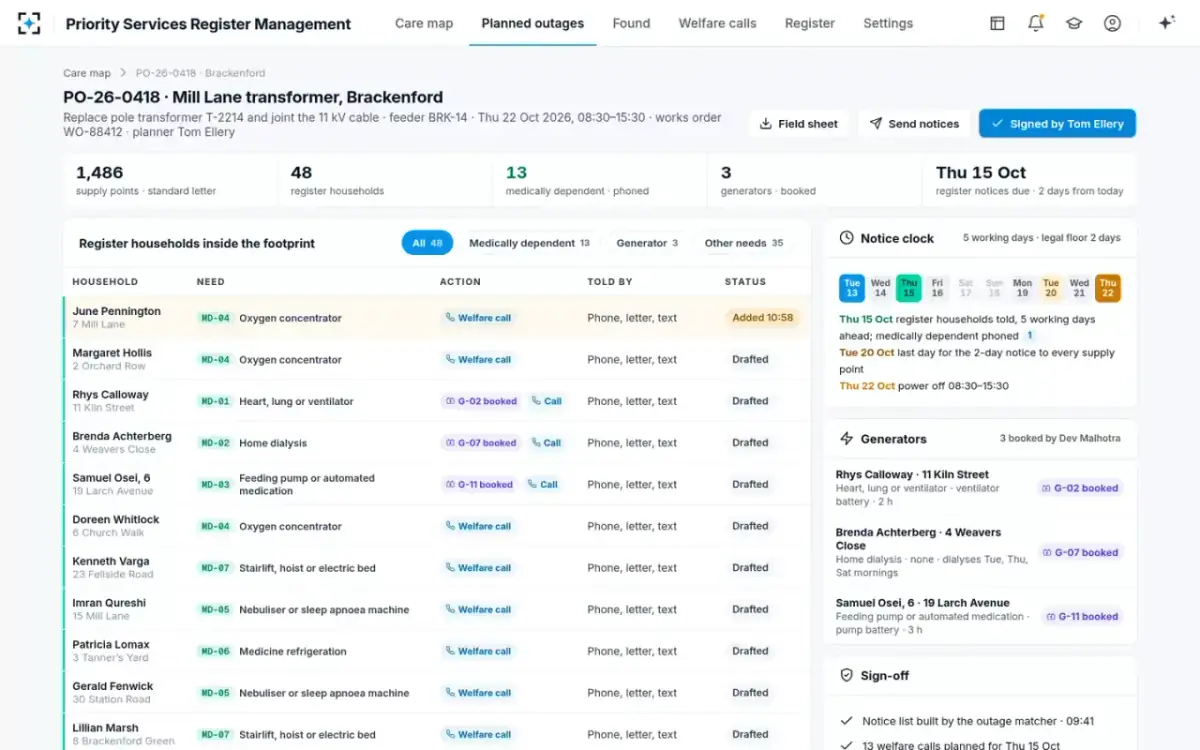This screenshot has height=750, width=1200.
Task: Open the graduation cap training icon
Action: coord(1074,23)
